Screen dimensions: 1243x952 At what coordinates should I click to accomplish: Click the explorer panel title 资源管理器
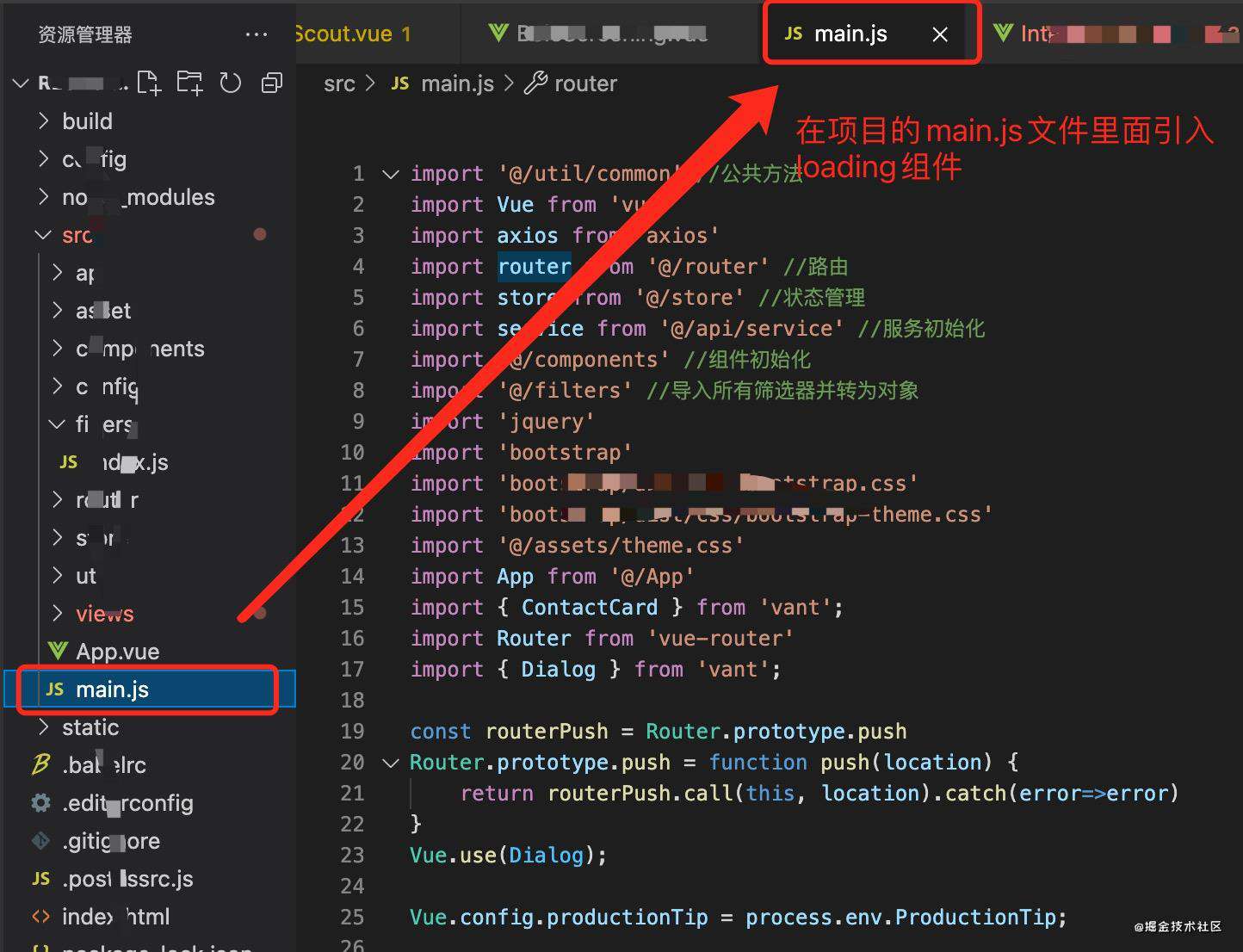(x=85, y=34)
